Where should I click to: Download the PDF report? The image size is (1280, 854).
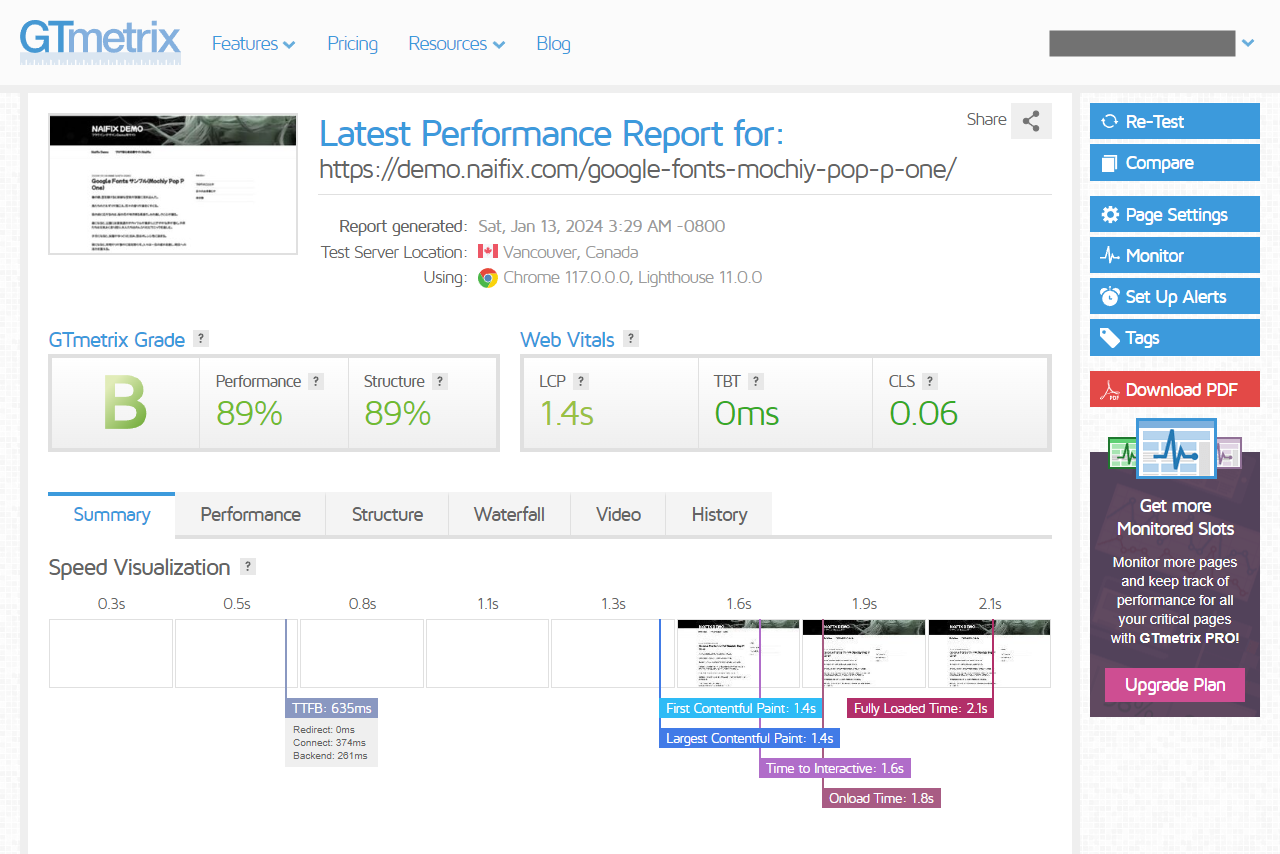pos(1175,389)
